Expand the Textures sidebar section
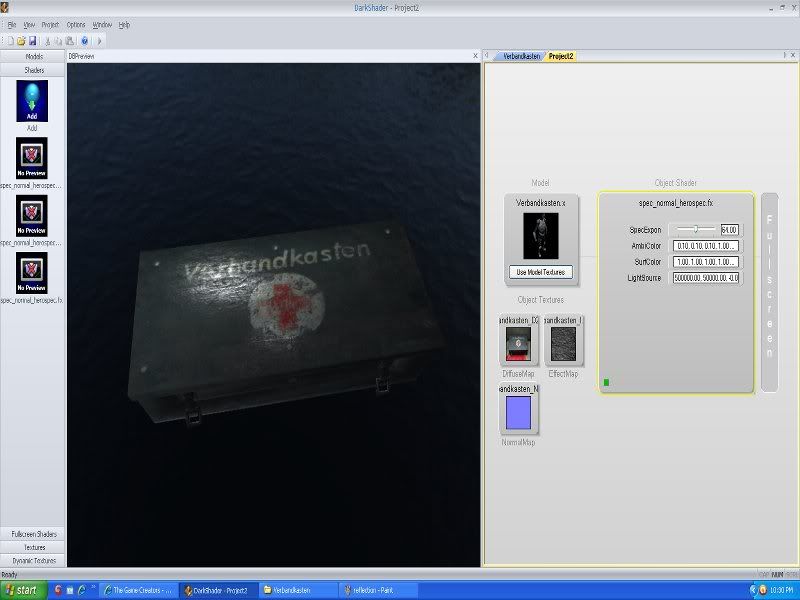This screenshot has height=600, width=800. [x=33, y=547]
